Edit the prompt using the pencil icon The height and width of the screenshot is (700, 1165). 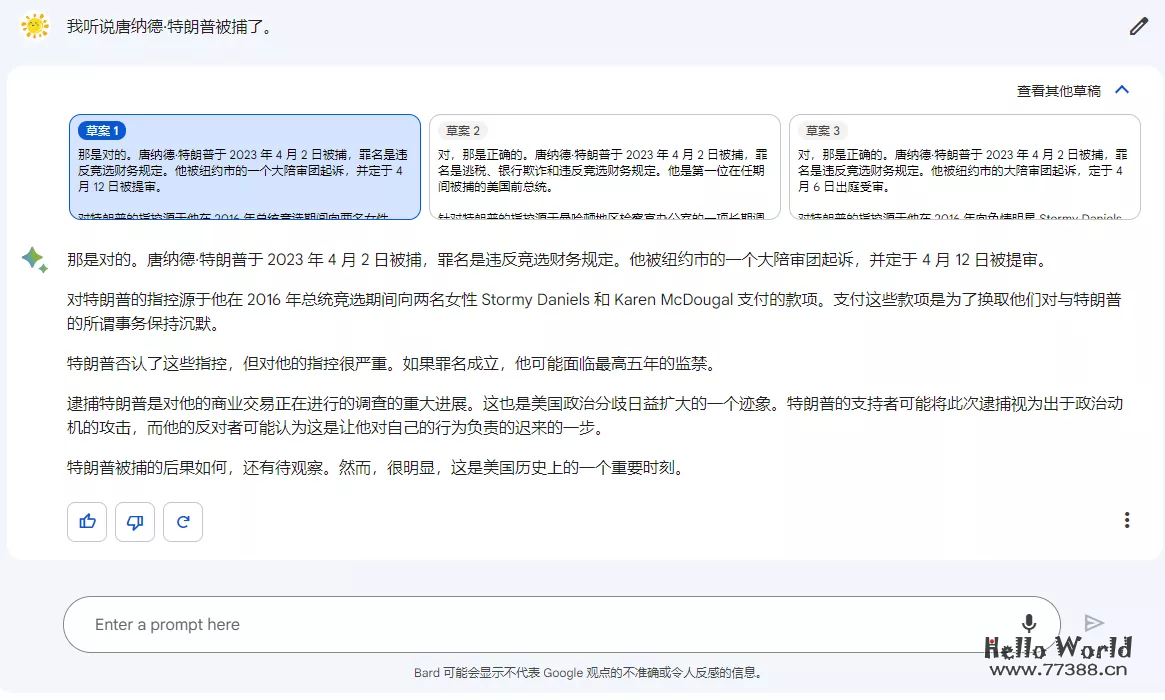point(1137,26)
